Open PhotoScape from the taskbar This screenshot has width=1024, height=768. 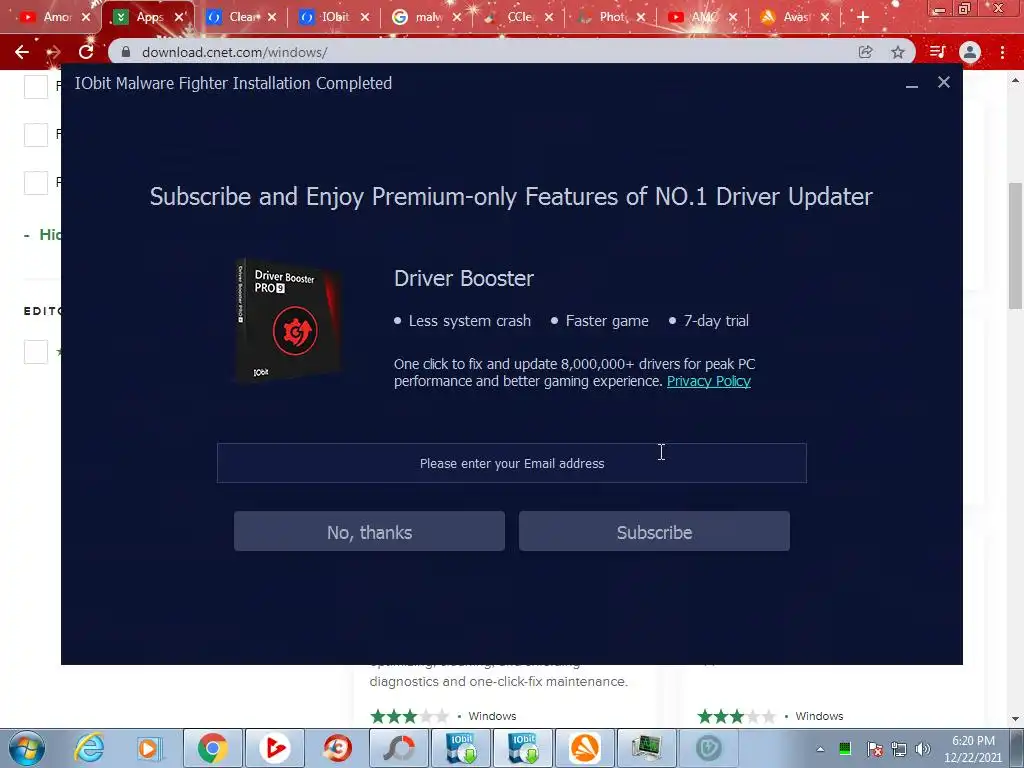point(399,748)
